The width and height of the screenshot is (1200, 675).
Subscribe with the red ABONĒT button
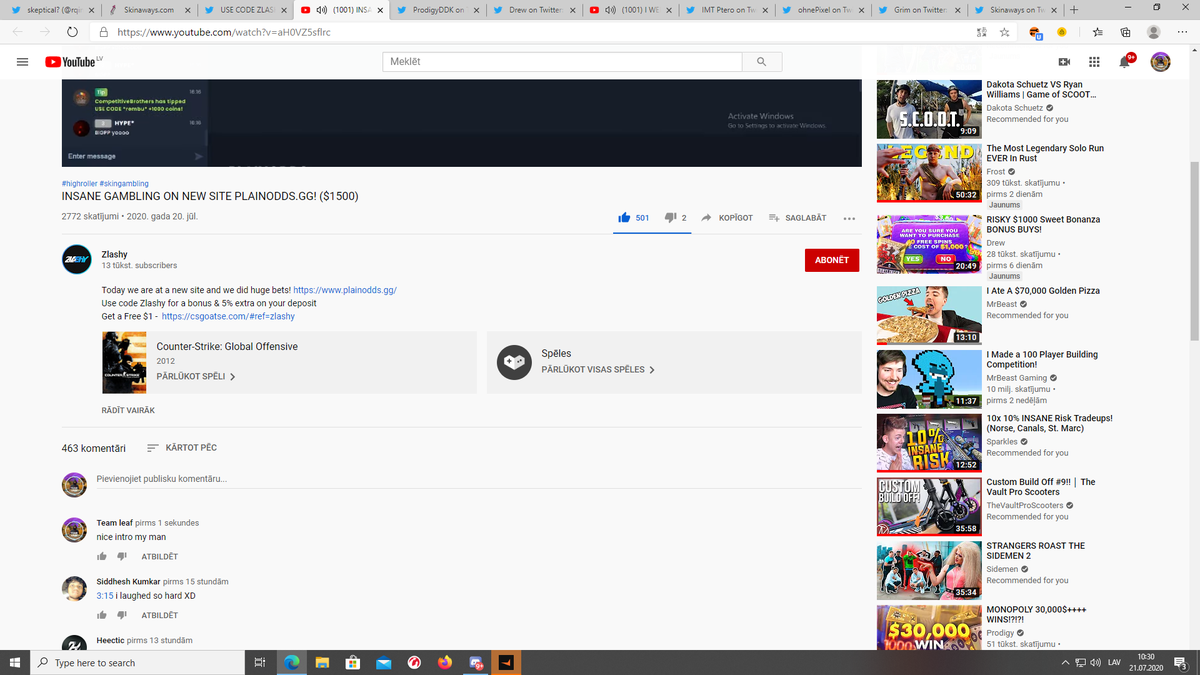click(x=831, y=260)
